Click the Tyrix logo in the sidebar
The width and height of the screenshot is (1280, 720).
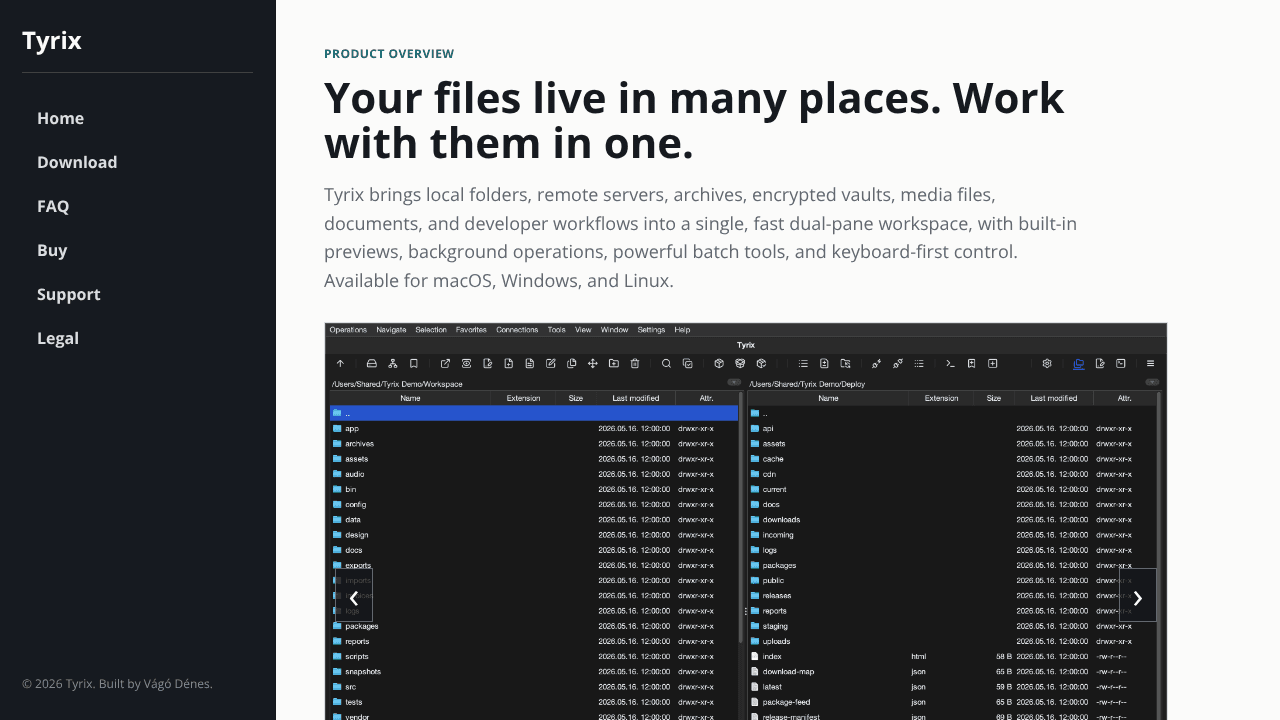tap(52, 40)
